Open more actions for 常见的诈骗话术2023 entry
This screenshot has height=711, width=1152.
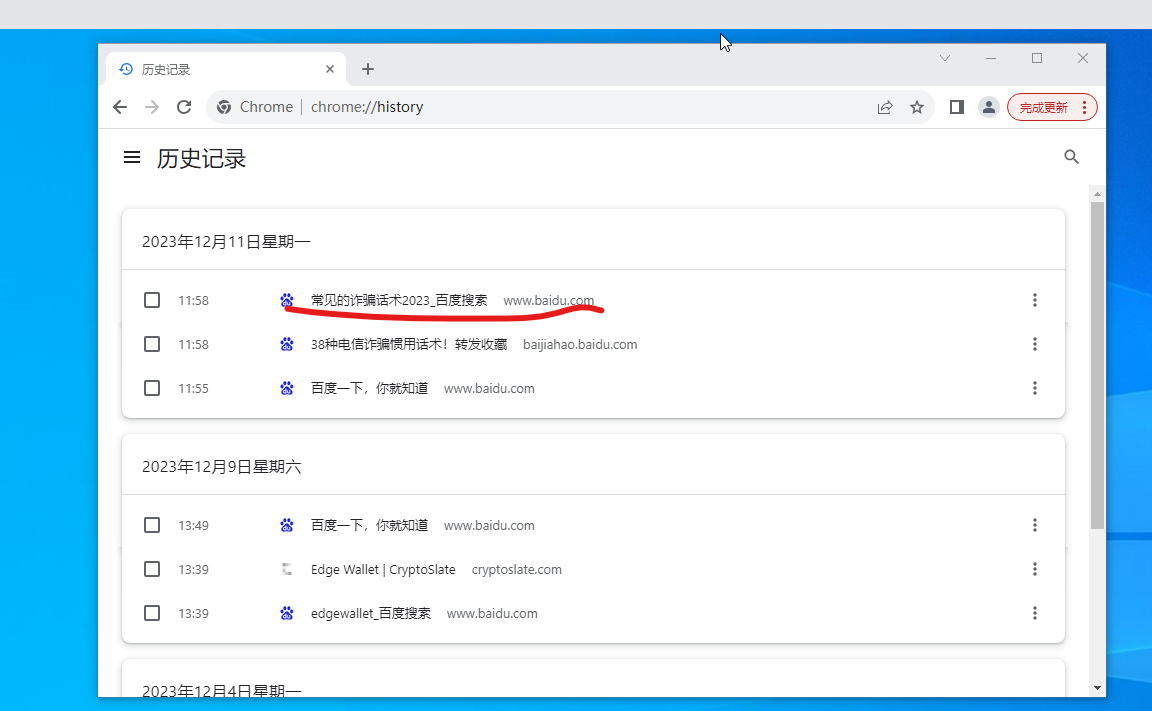[1034, 300]
